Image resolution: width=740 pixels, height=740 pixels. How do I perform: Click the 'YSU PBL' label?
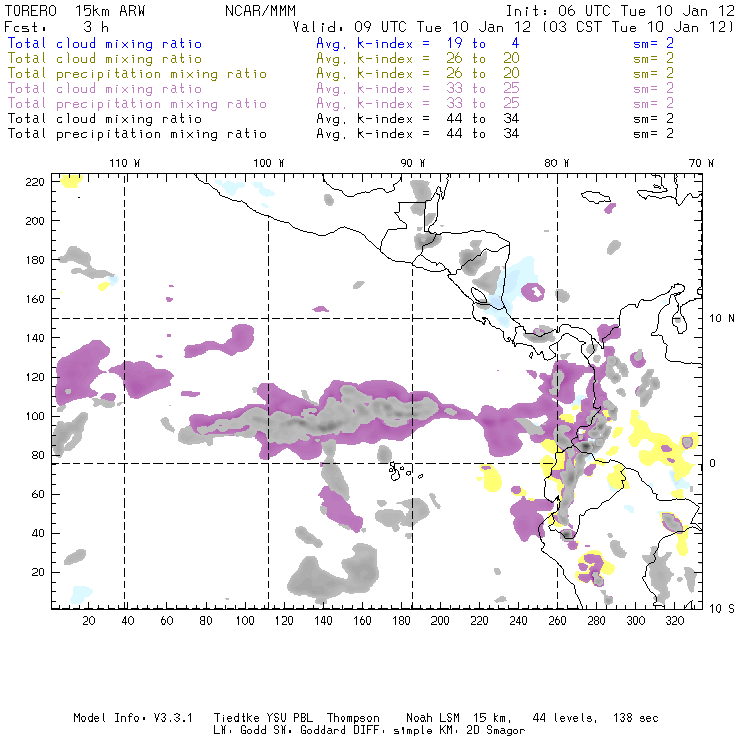pos(290,718)
